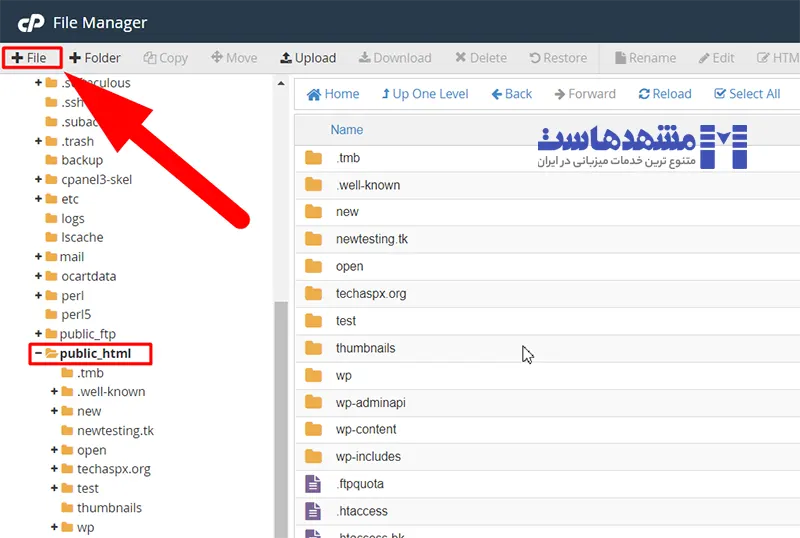800x538 pixels.
Task: Click folder icon of wp-adminapi row
Action: pos(313,402)
